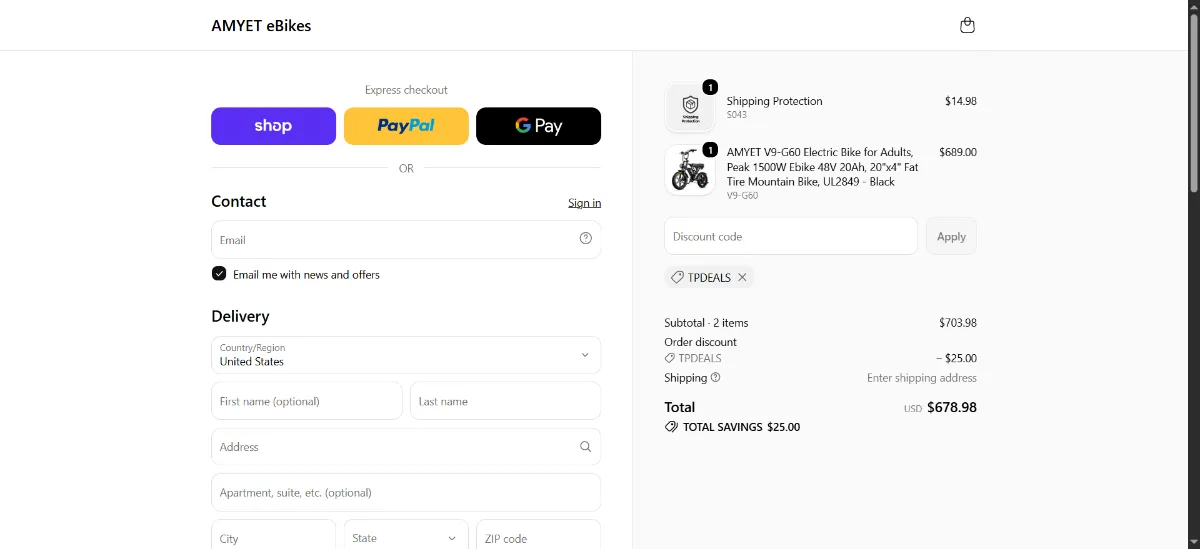Click the Shipping Protection product thumbnail
The image size is (1200, 549).
(690, 107)
